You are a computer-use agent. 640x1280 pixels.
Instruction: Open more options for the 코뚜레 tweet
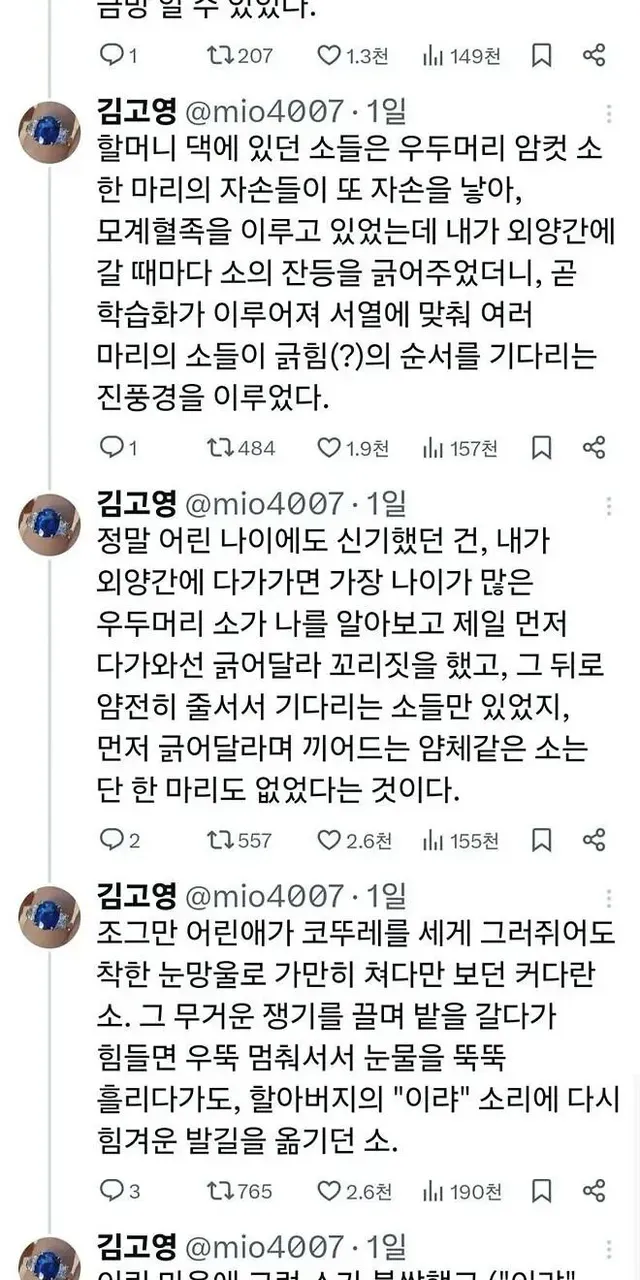click(x=610, y=897)
